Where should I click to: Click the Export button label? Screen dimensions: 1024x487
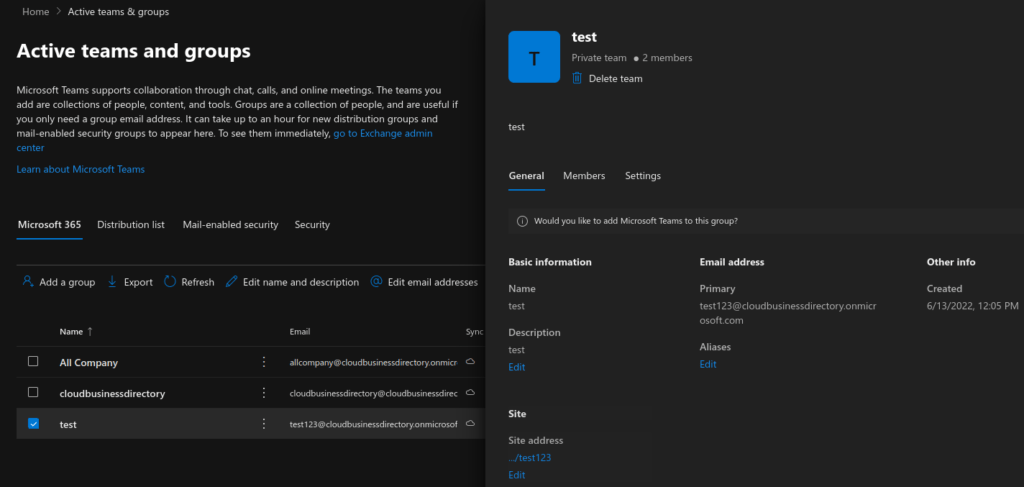pyautogui.click(x=138, y=282)
